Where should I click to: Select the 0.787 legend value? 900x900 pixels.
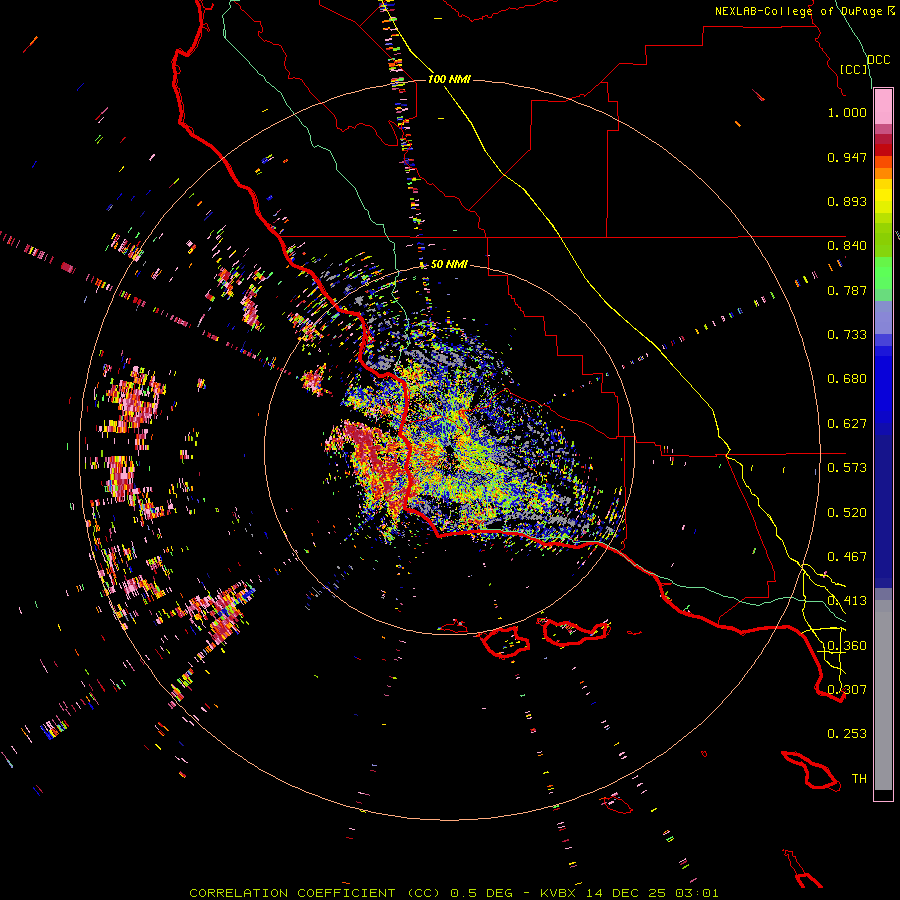(847, 290)
